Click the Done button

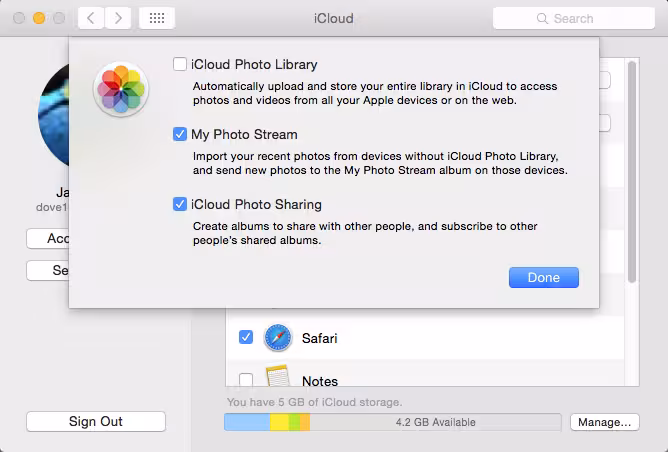point(544,277)
